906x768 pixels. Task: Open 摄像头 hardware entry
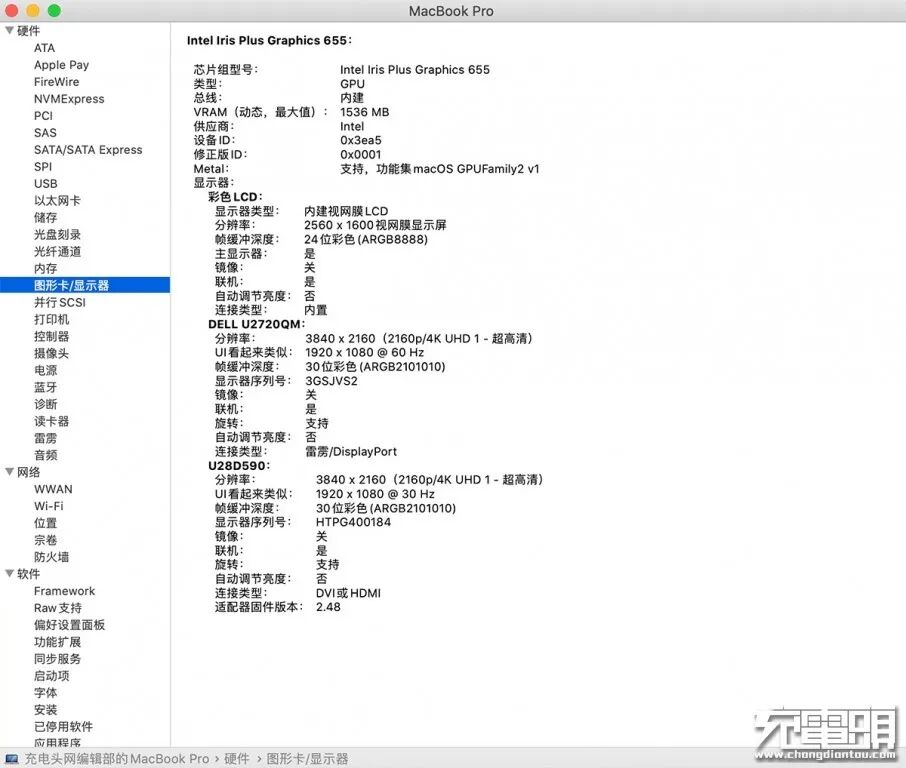[51, 353]
